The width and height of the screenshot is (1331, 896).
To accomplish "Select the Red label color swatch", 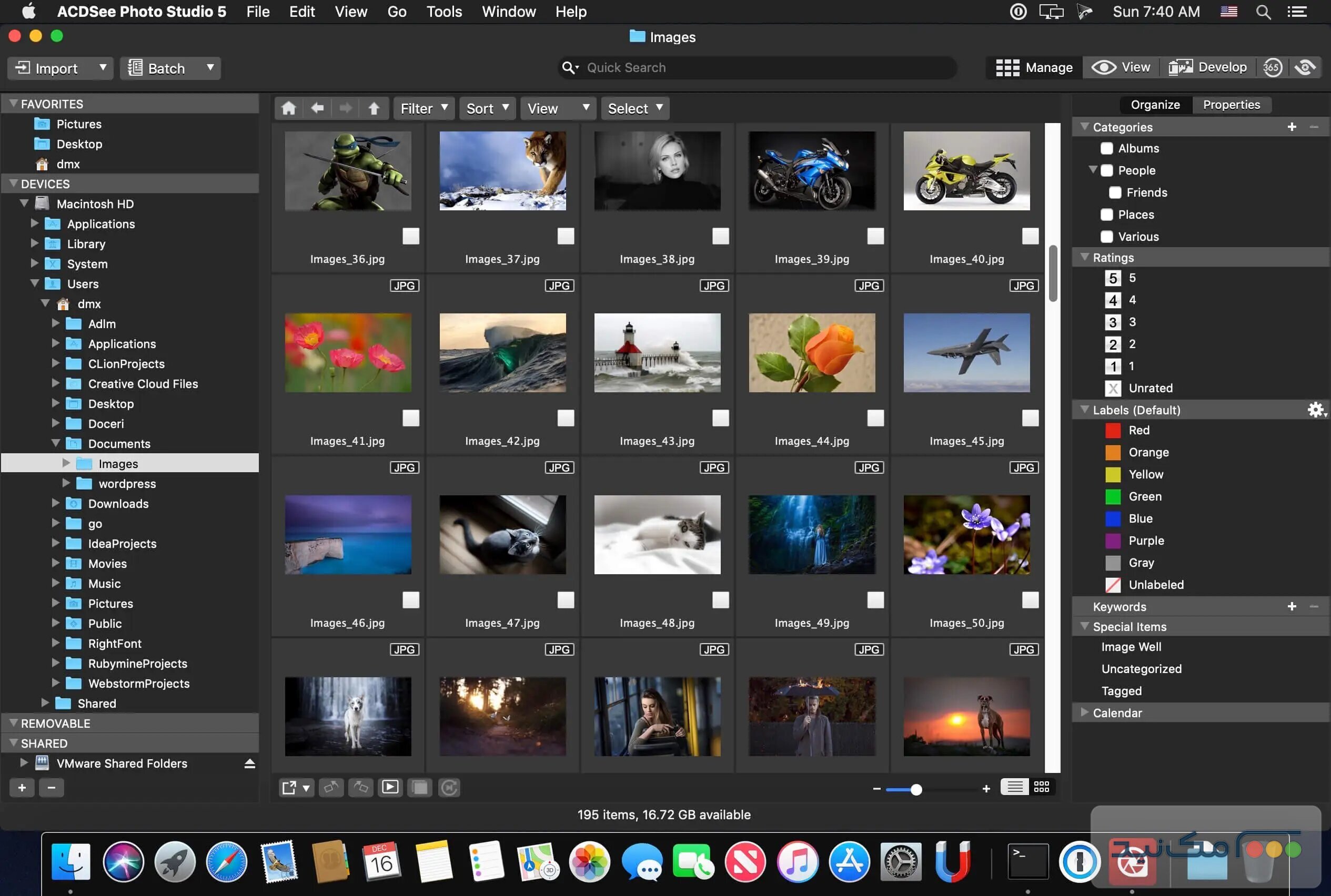I will point(1113,430).
